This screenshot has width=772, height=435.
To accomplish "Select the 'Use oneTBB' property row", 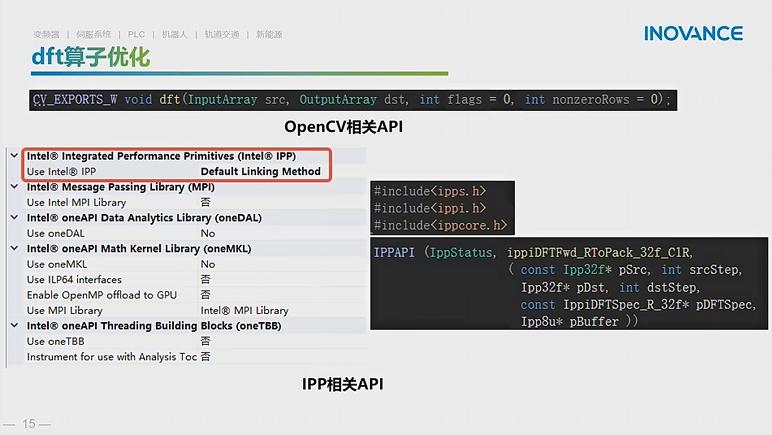I will [x=196, y=341].
